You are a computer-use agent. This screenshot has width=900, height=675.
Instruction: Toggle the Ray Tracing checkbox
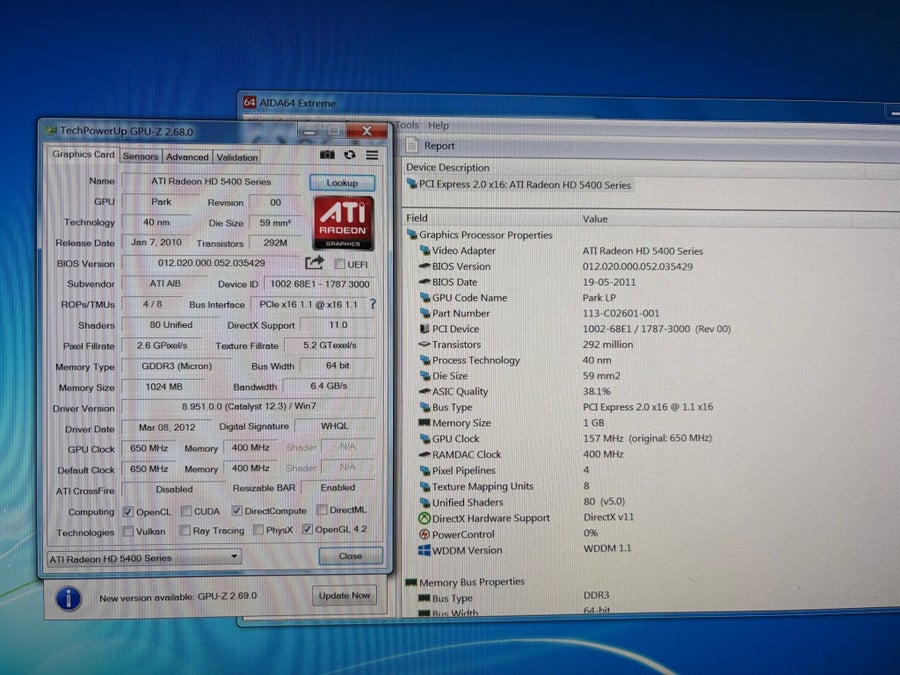pyautogui.click(x=185, y=531)
